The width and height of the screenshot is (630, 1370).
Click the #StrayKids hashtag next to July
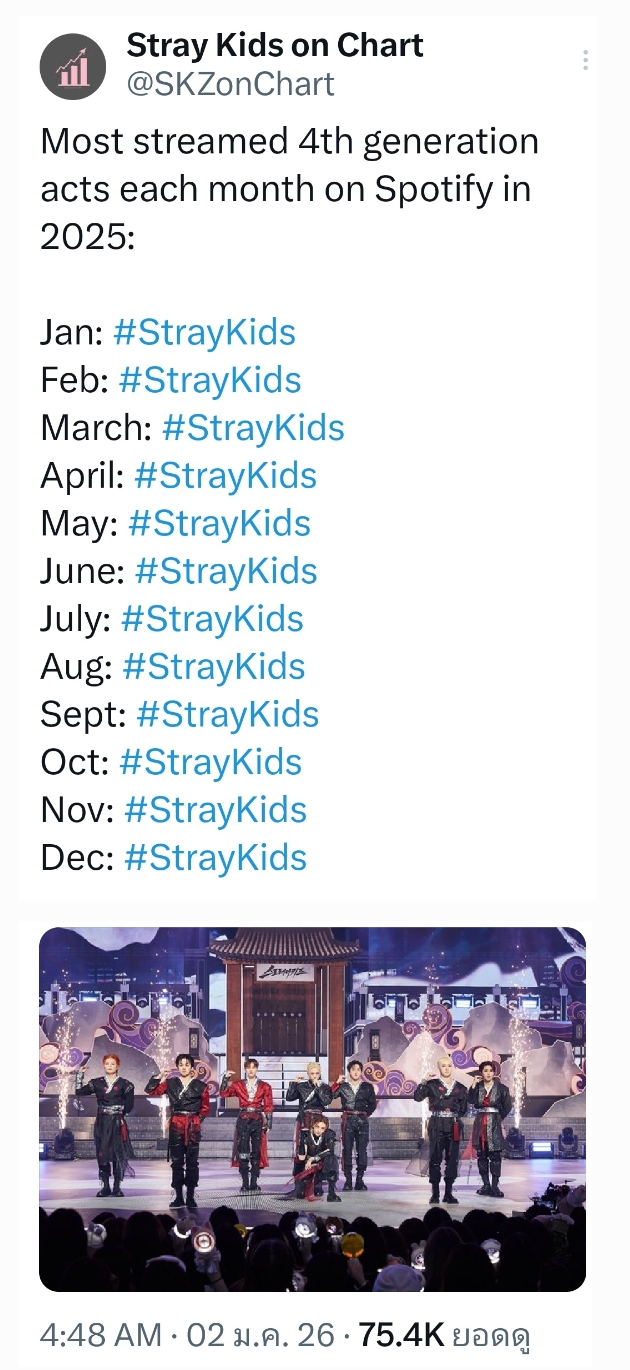[212, 619]
